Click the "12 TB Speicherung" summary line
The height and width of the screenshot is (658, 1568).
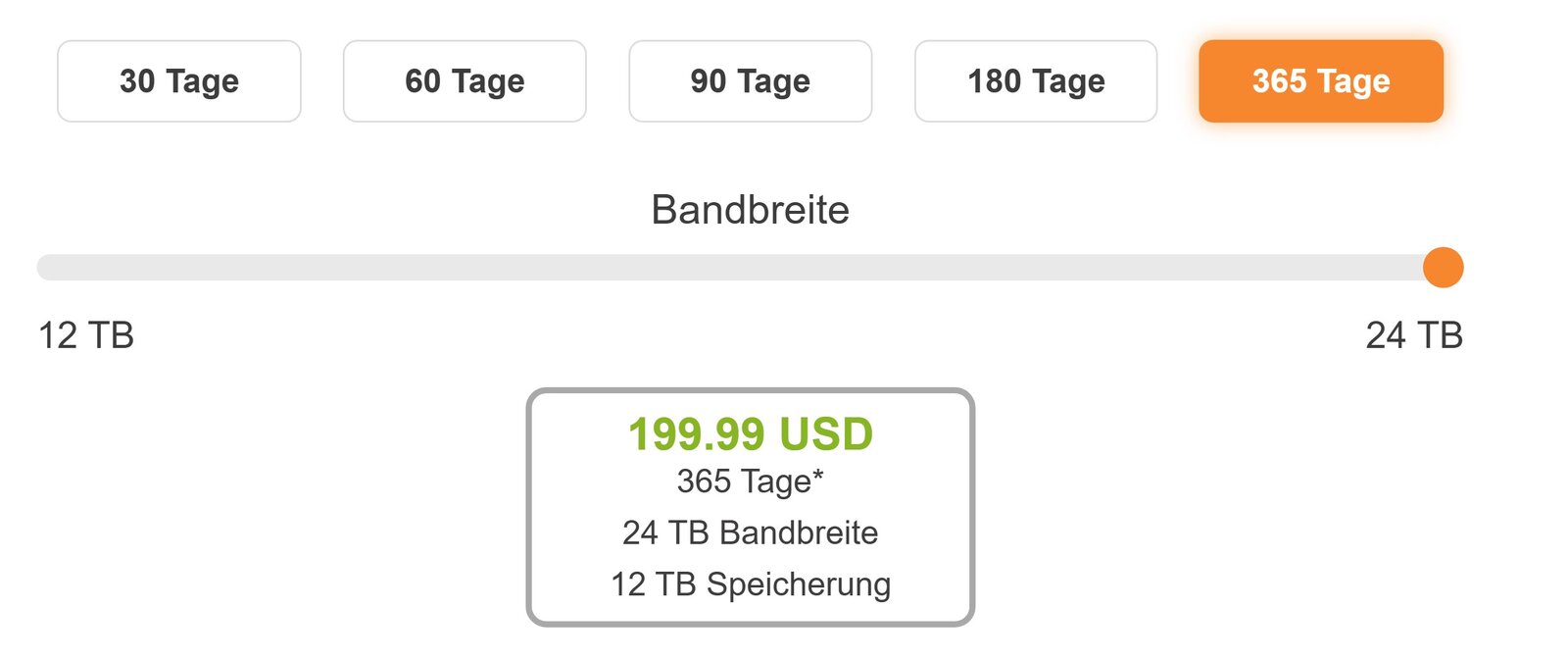point(750,584)
